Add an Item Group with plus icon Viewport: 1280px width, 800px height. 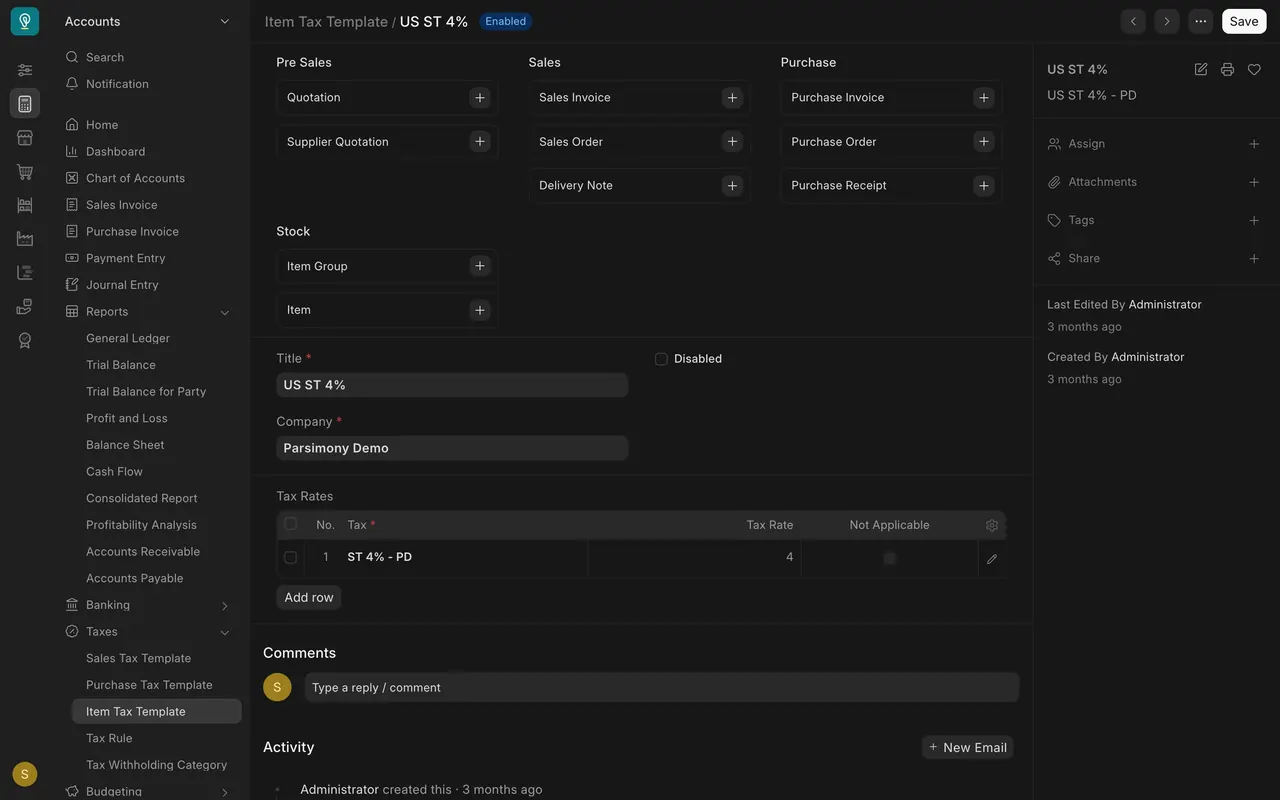pos(480,266)
